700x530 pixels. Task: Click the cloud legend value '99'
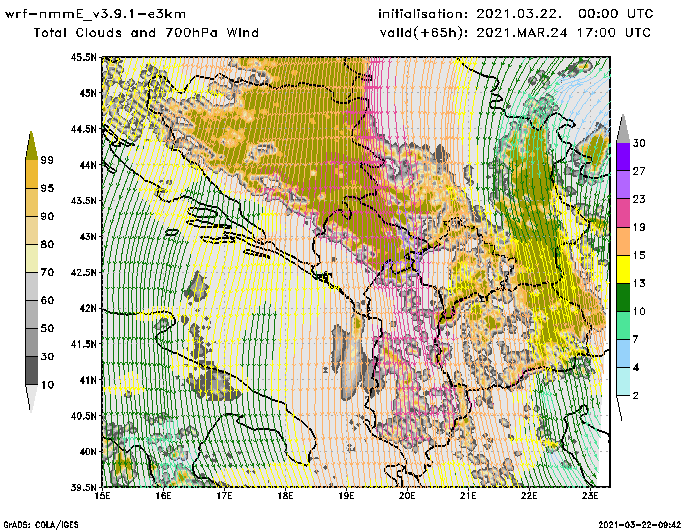pyautogui.click(x=47, y=160)
